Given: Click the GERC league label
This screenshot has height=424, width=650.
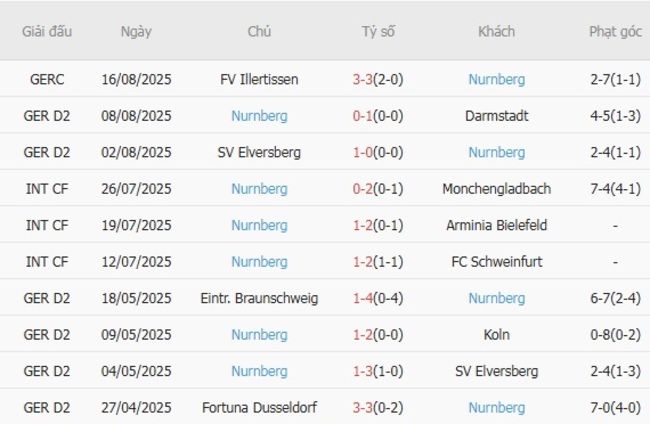Looking at the screenshot, I should point(47,79).
